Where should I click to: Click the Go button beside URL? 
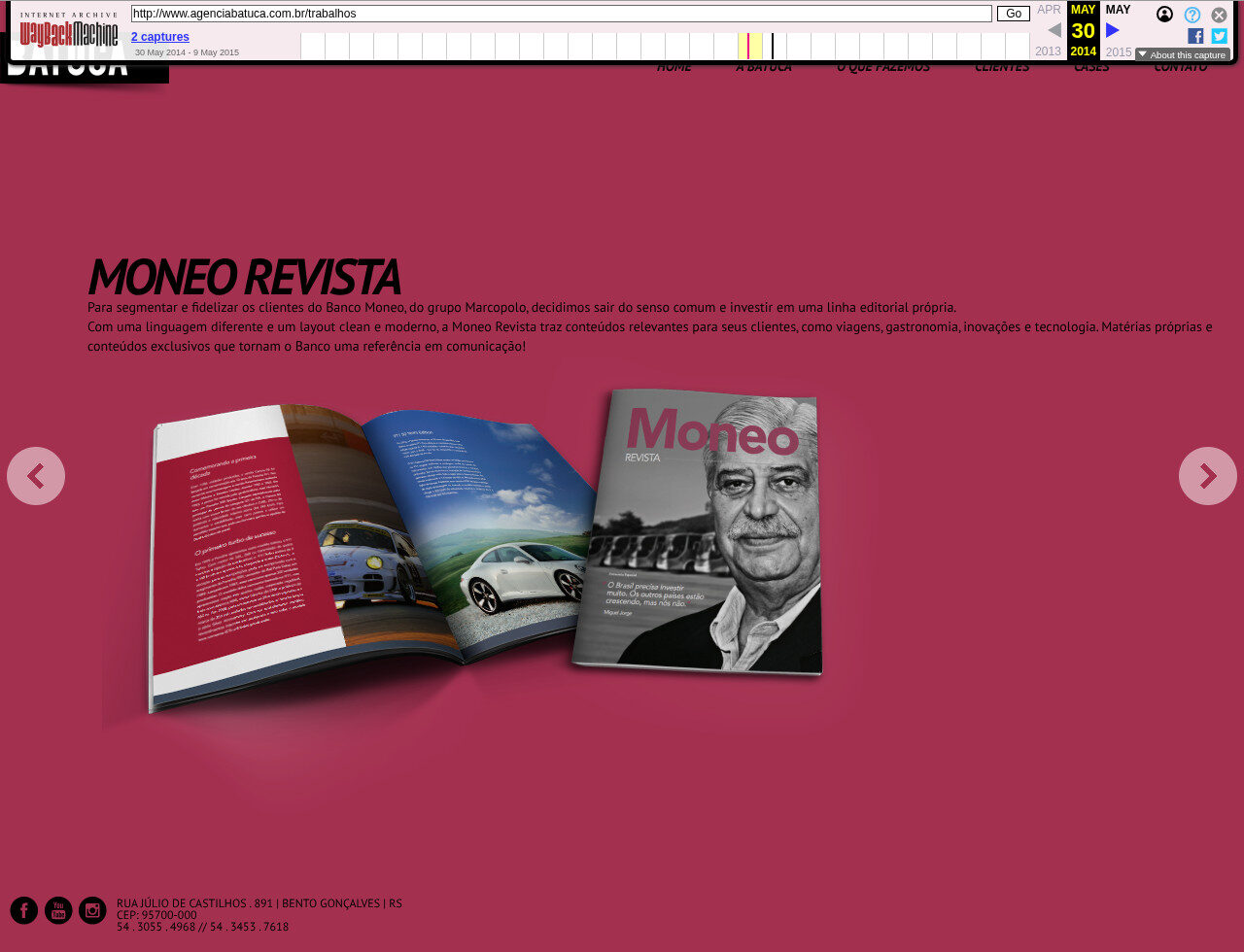pyautogui.click(x=1013, y=14)
